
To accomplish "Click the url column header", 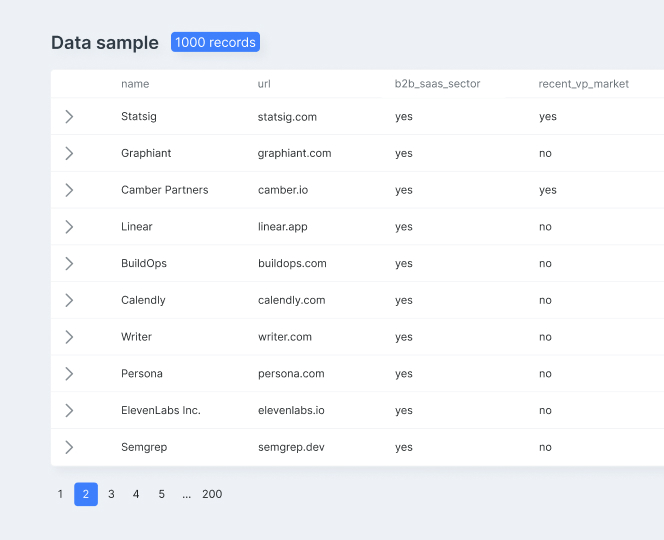I will click(264, 84).
